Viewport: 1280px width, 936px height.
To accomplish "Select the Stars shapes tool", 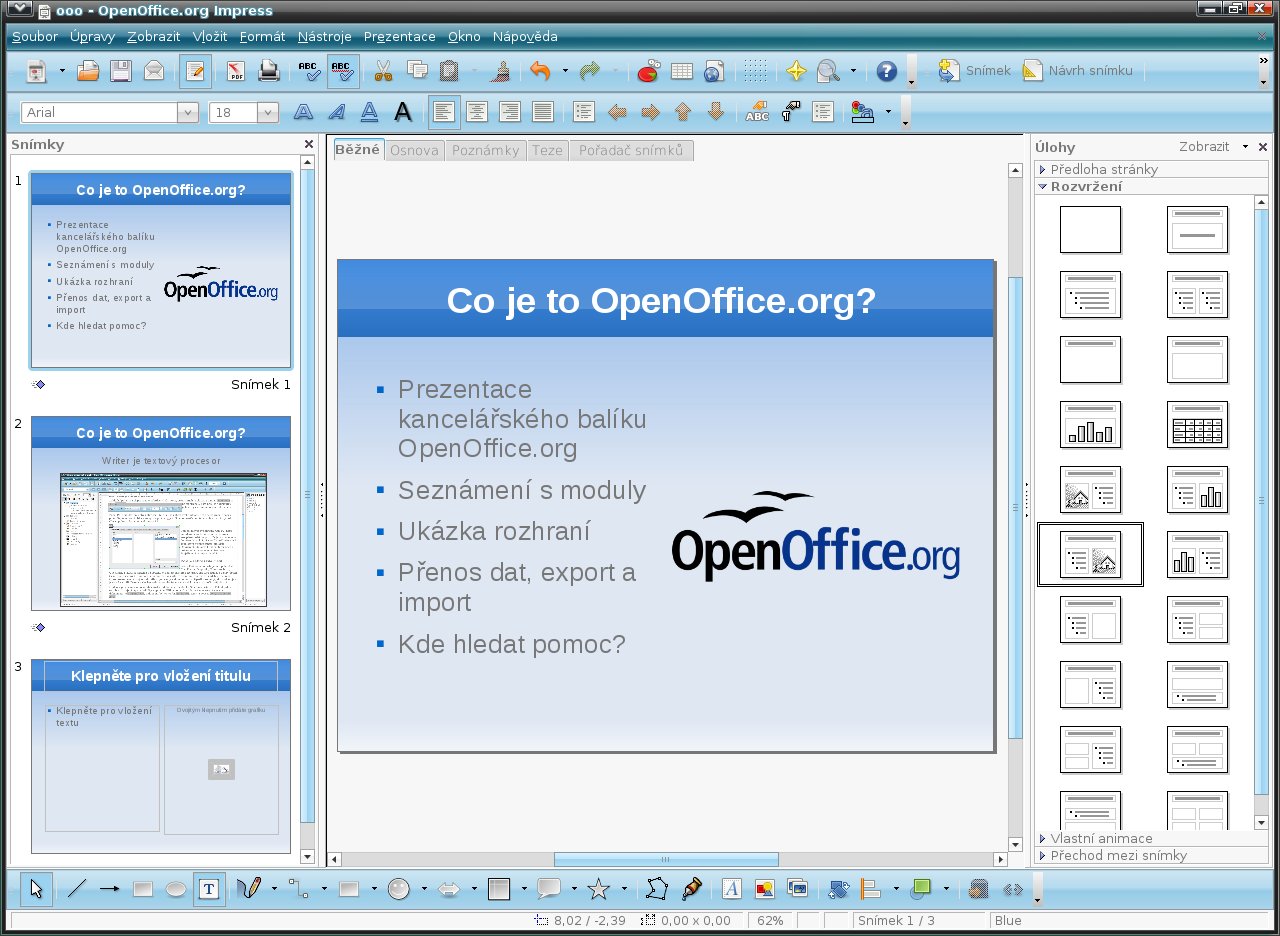I will [598, 888].
